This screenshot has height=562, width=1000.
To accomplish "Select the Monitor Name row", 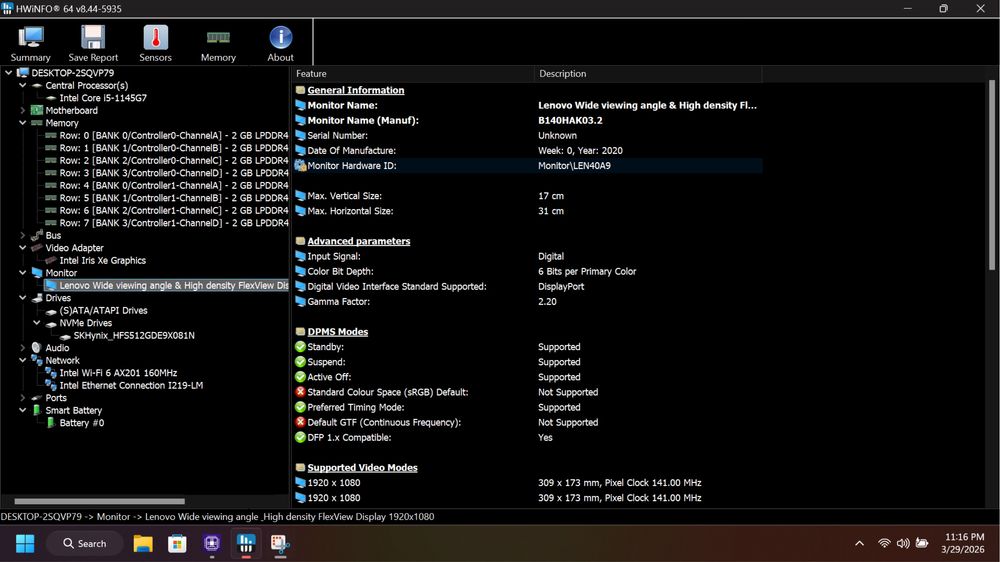I will 528,105.
